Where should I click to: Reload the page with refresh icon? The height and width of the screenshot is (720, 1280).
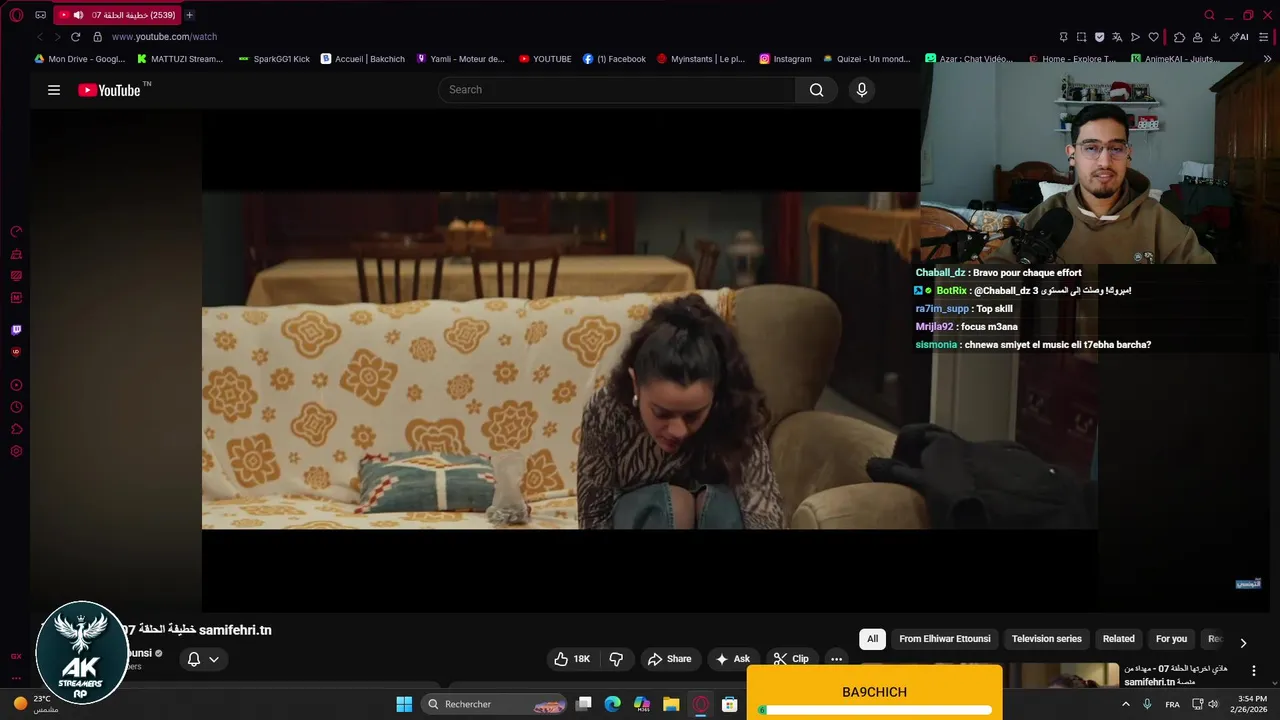click(x=75, y=37)
